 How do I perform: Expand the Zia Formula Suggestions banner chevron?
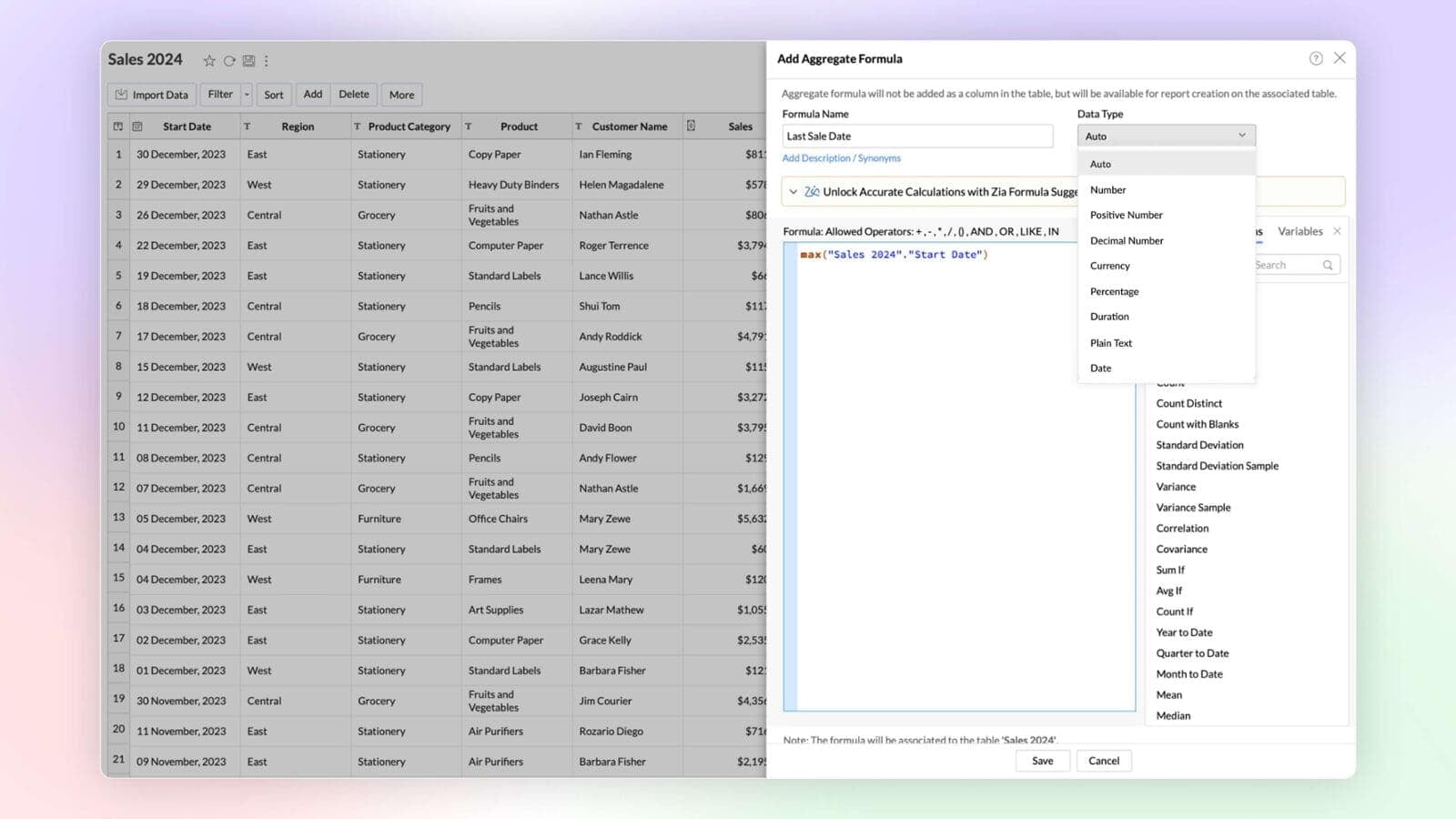(x=794, y=192)
